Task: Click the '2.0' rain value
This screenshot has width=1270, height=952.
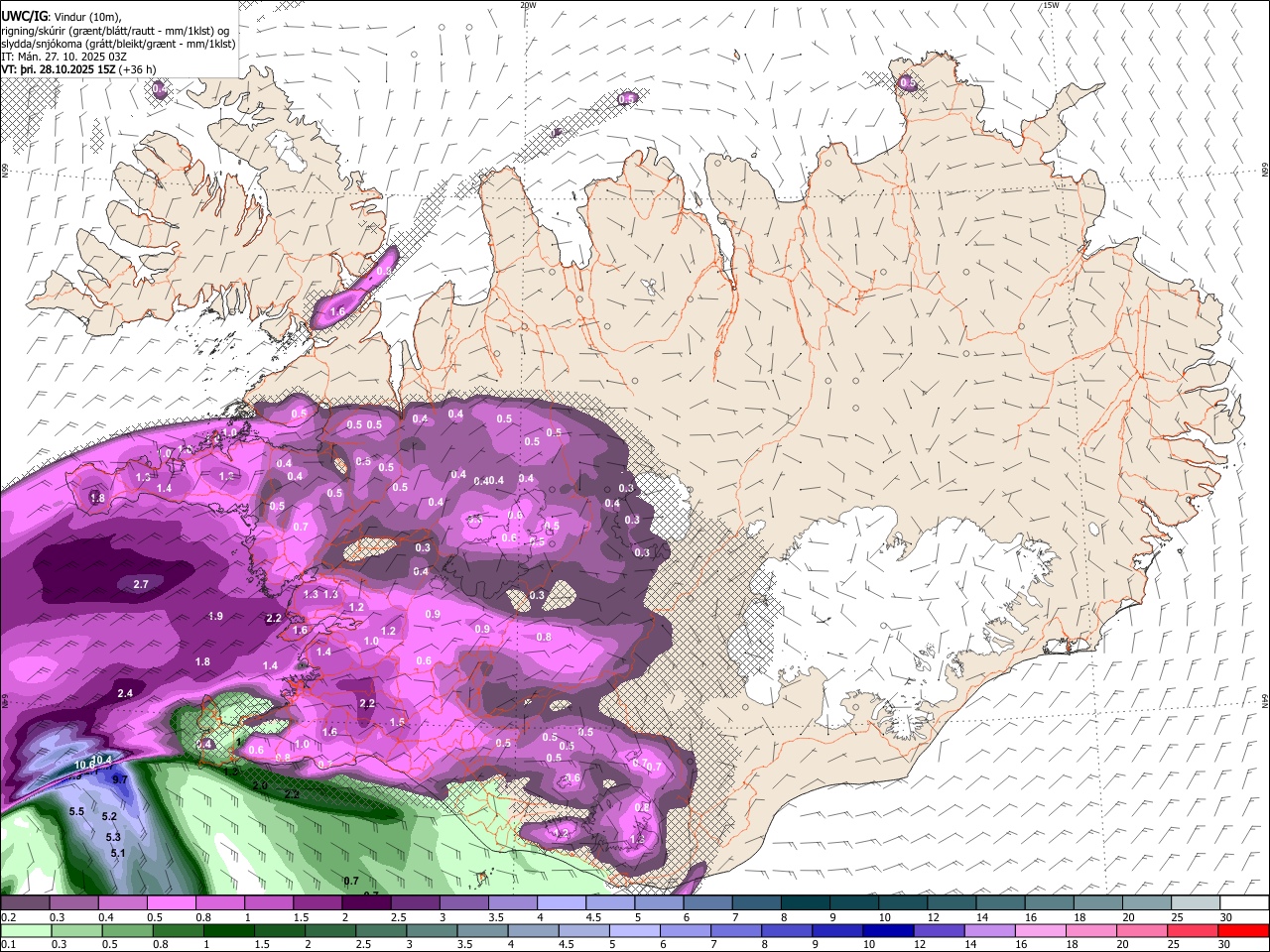Action: pos(260,785)
